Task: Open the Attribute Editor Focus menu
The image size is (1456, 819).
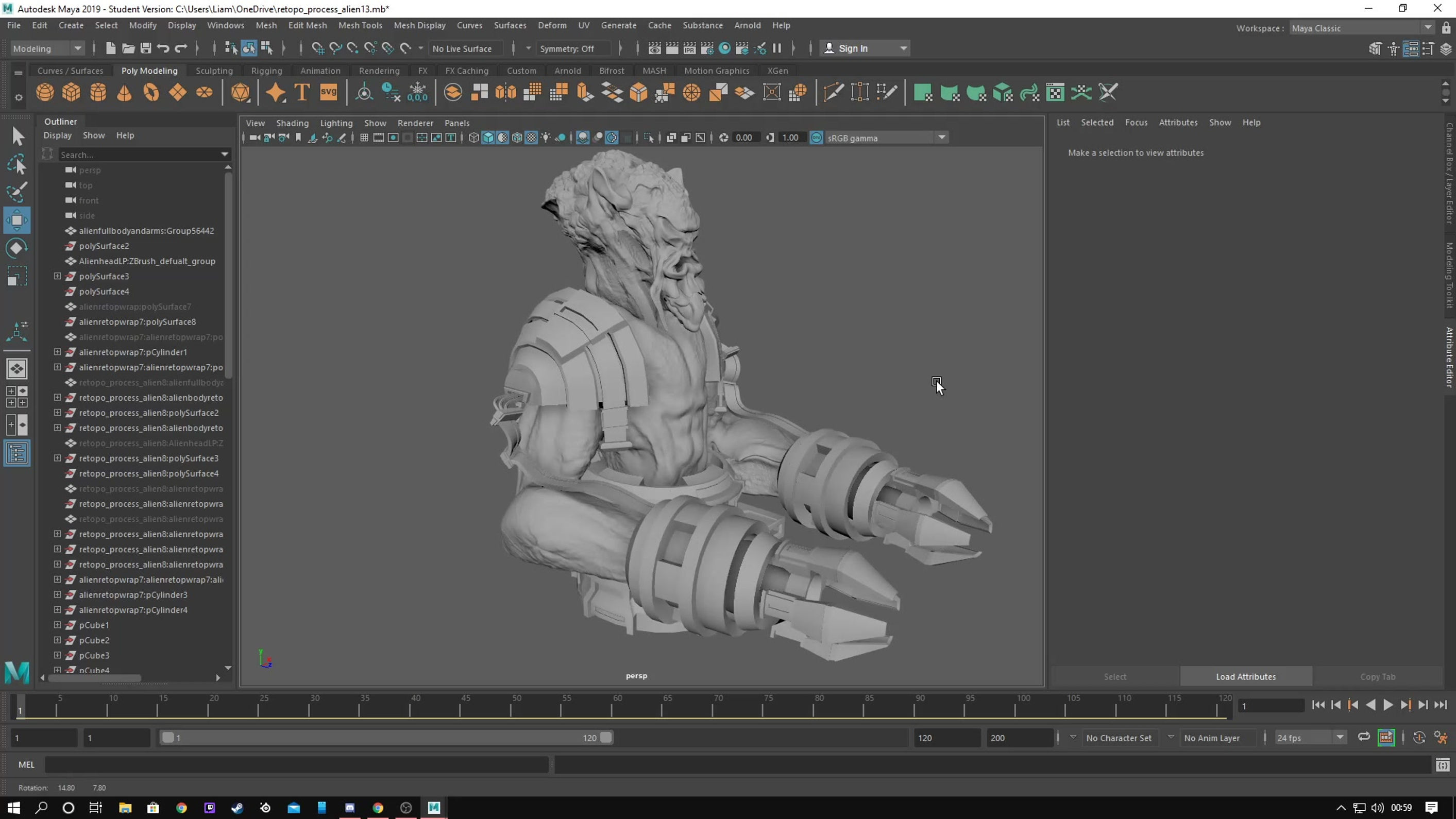Action: click(1136, 123)
